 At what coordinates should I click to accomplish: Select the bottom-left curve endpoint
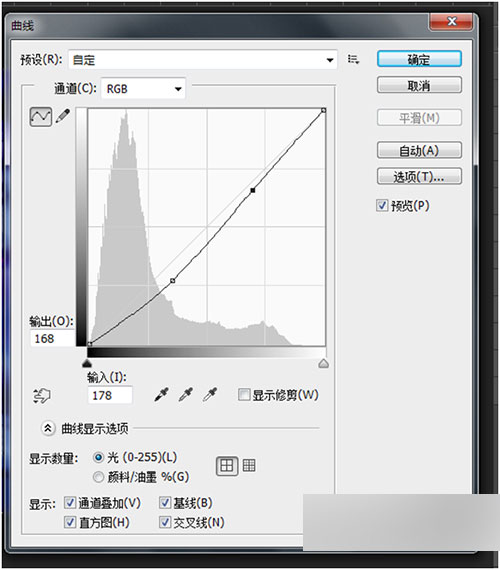(x=90, y=344)
